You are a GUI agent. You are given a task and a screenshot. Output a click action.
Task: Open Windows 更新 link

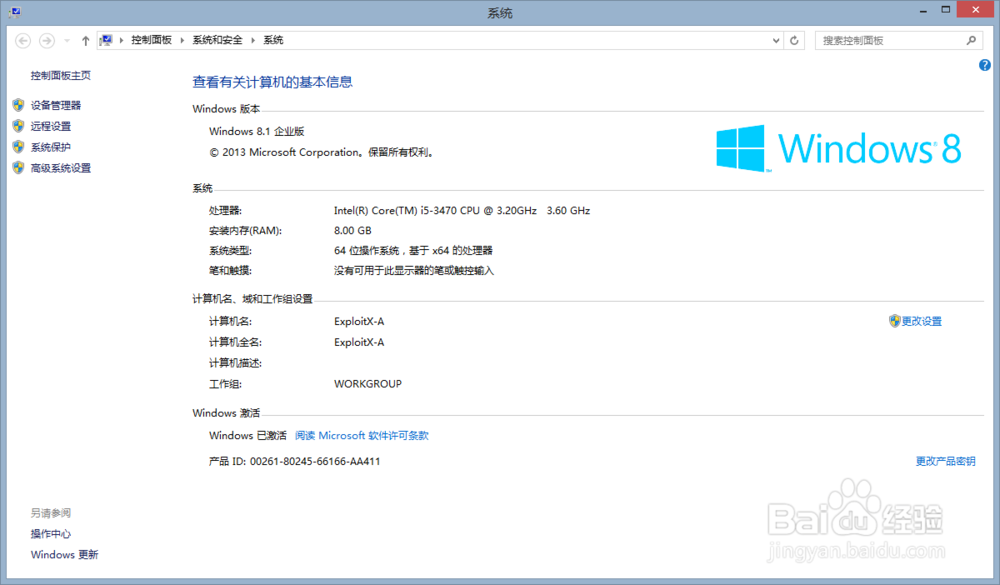tap(64, 554)
